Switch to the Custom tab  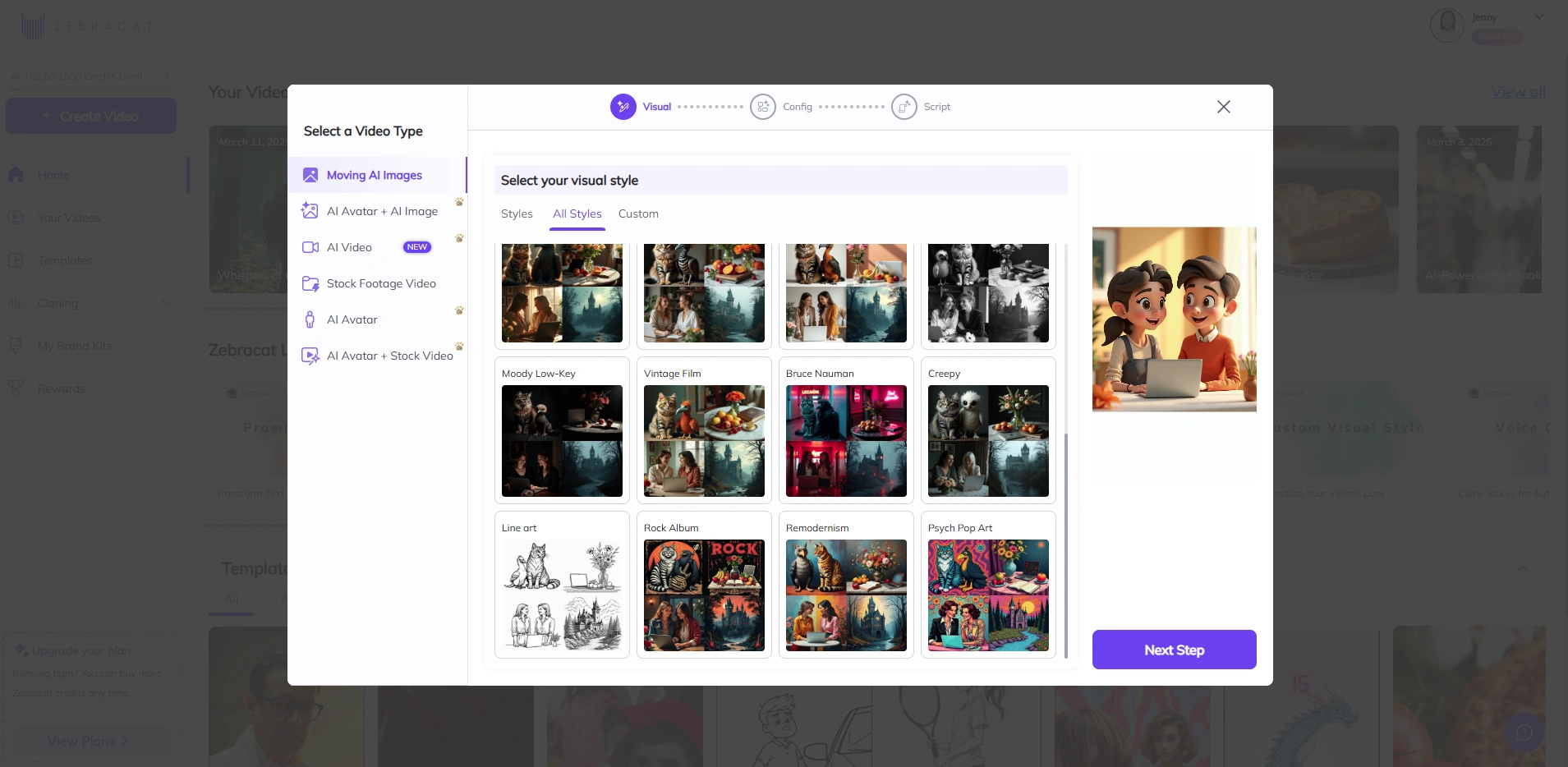click(x=638, y=214)
